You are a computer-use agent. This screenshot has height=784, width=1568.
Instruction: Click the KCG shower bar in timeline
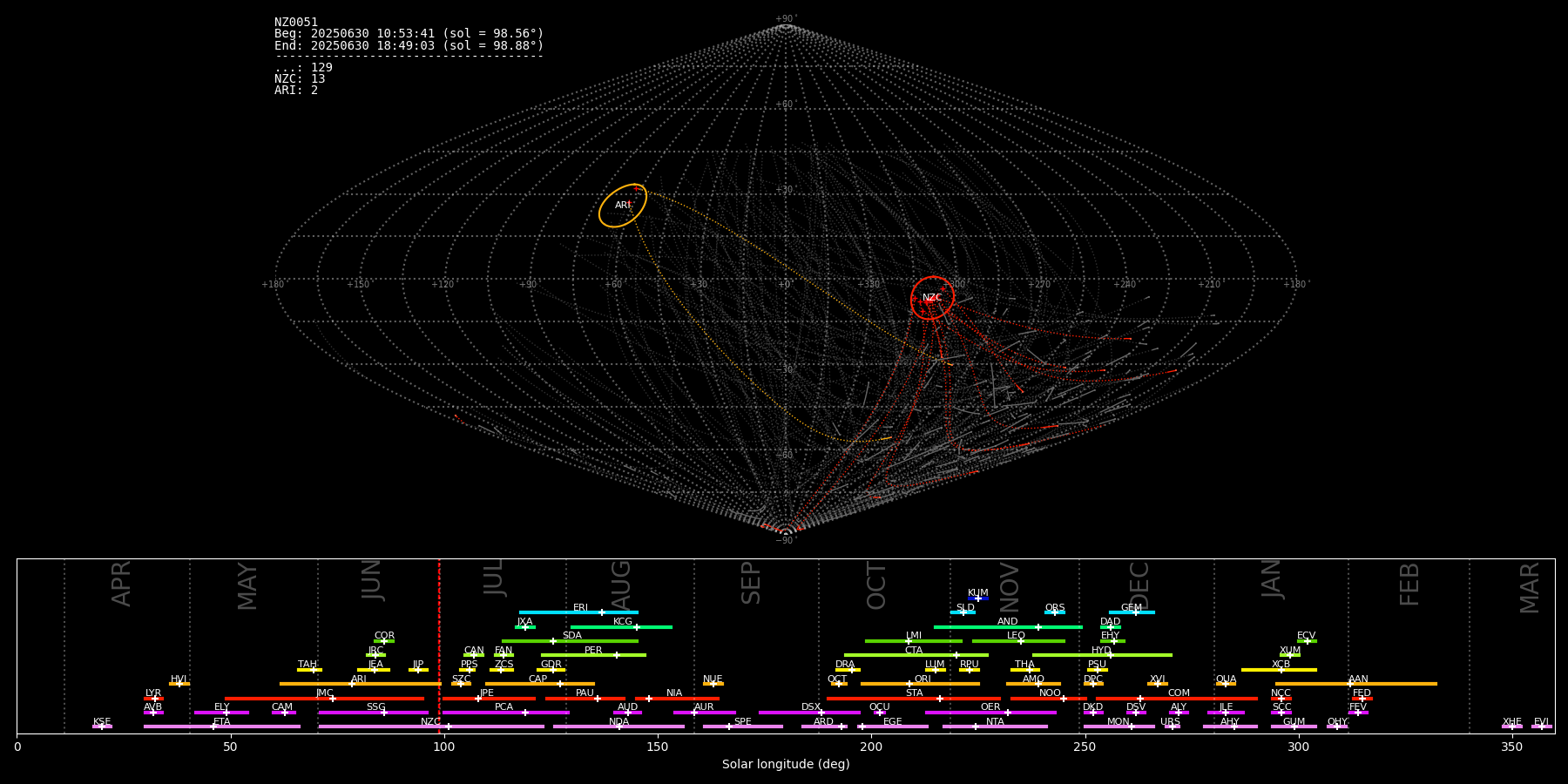pyautogui.click(x=621, y=626)
